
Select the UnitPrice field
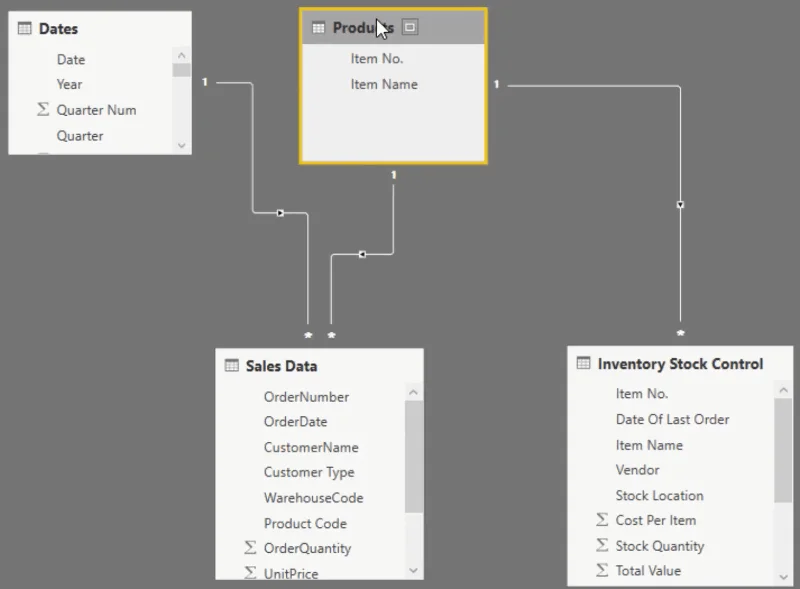(x=291, y=573)
